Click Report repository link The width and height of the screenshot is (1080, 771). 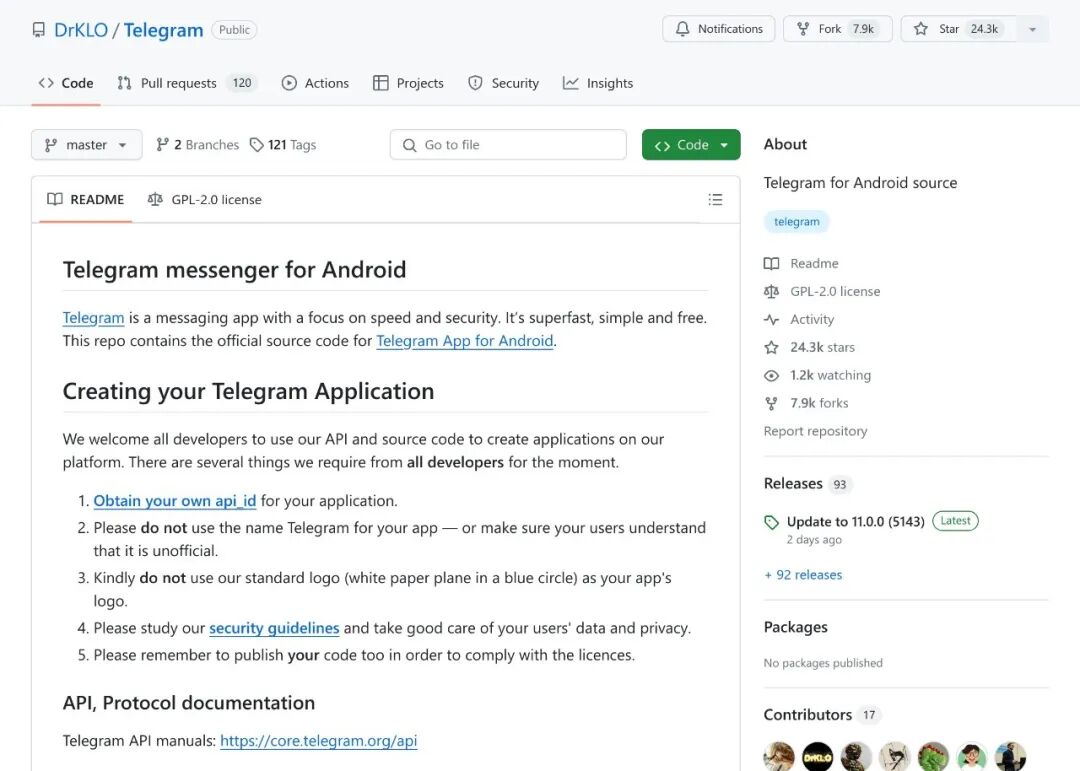click(x=815, y=431)
